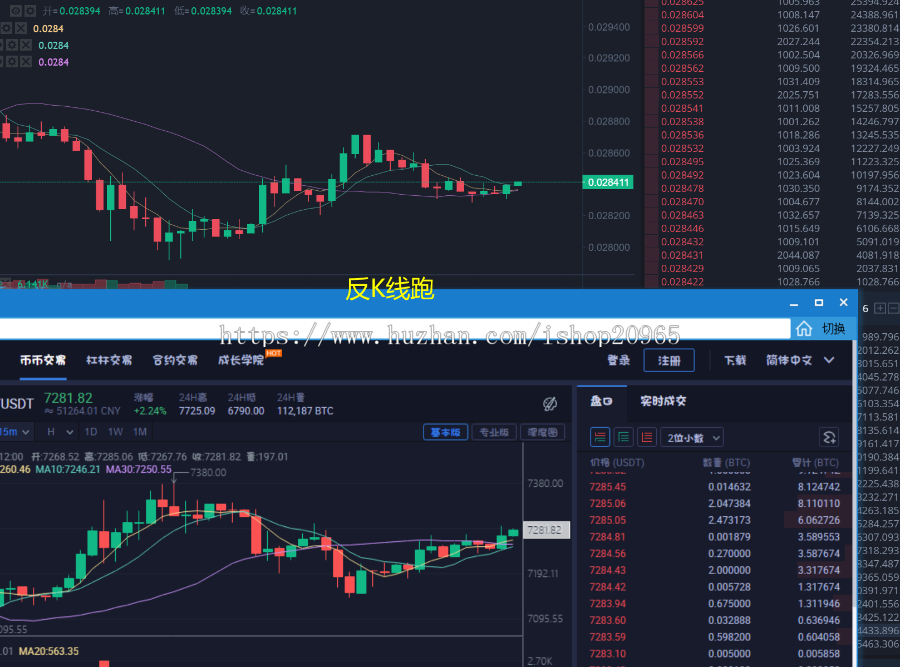Click the 切换 switch button
Image resolution: width=900 pixels, height=667 pixels.
point(833,329)
